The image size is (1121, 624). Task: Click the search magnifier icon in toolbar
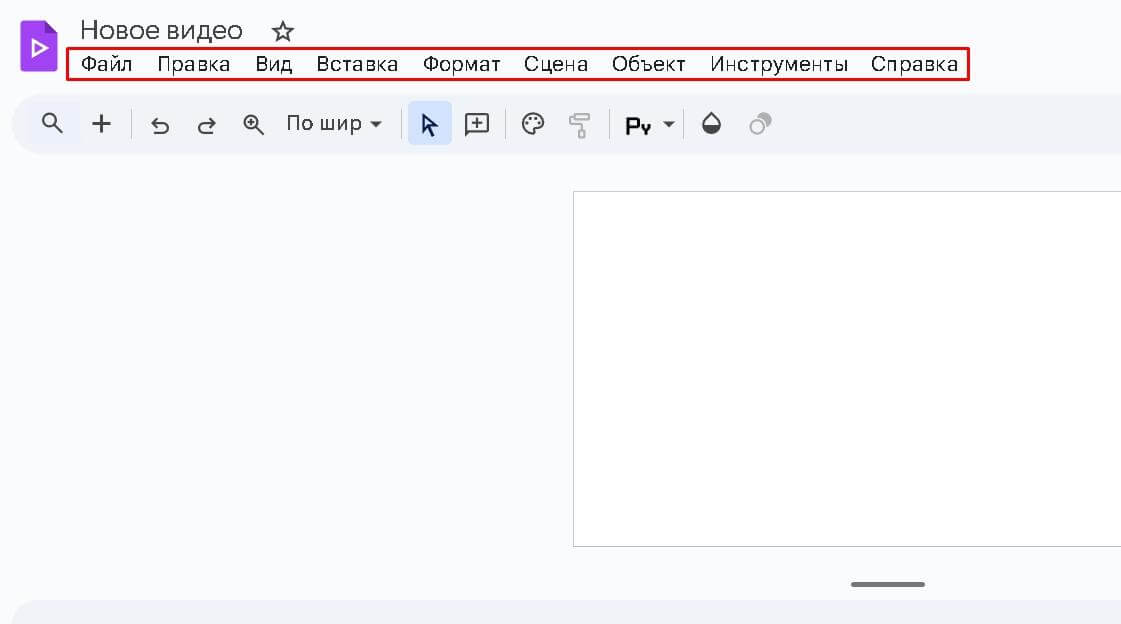pos(52,124)
